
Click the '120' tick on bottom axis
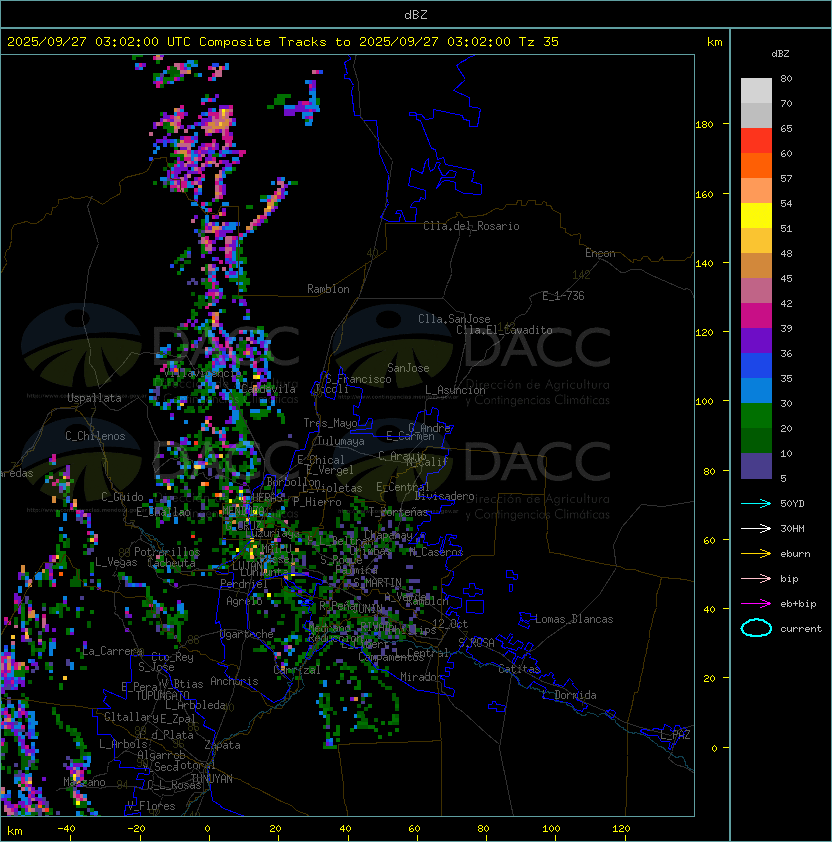[x=620, y=829]
